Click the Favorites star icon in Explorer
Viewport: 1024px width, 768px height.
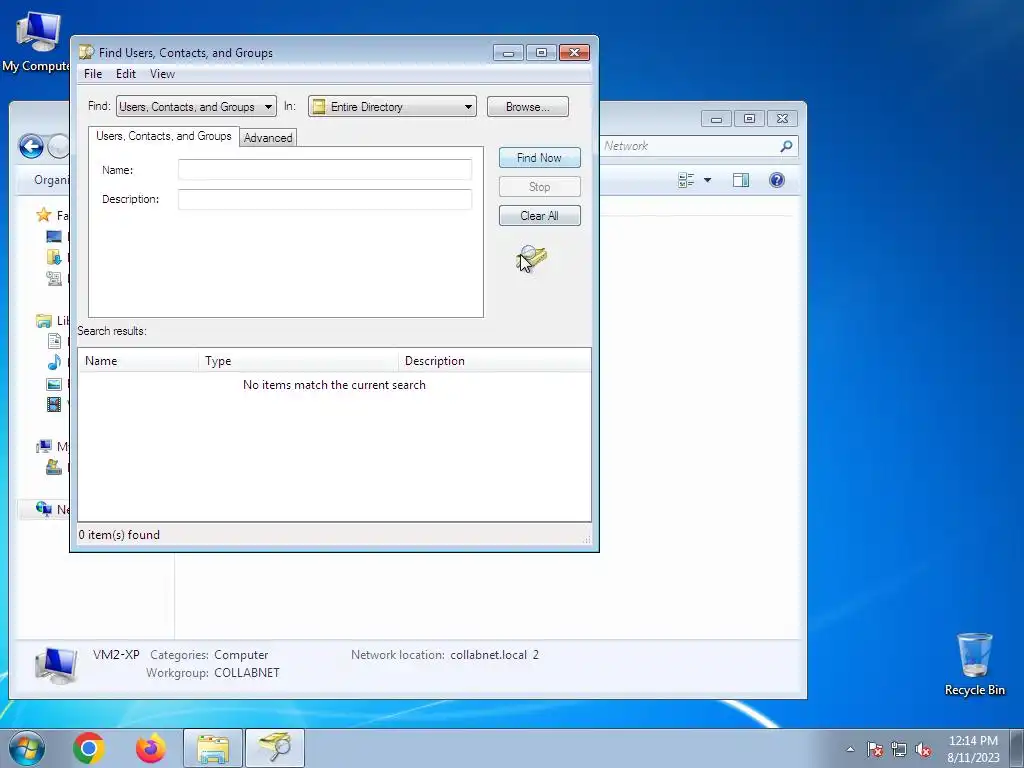pos(44,215)
